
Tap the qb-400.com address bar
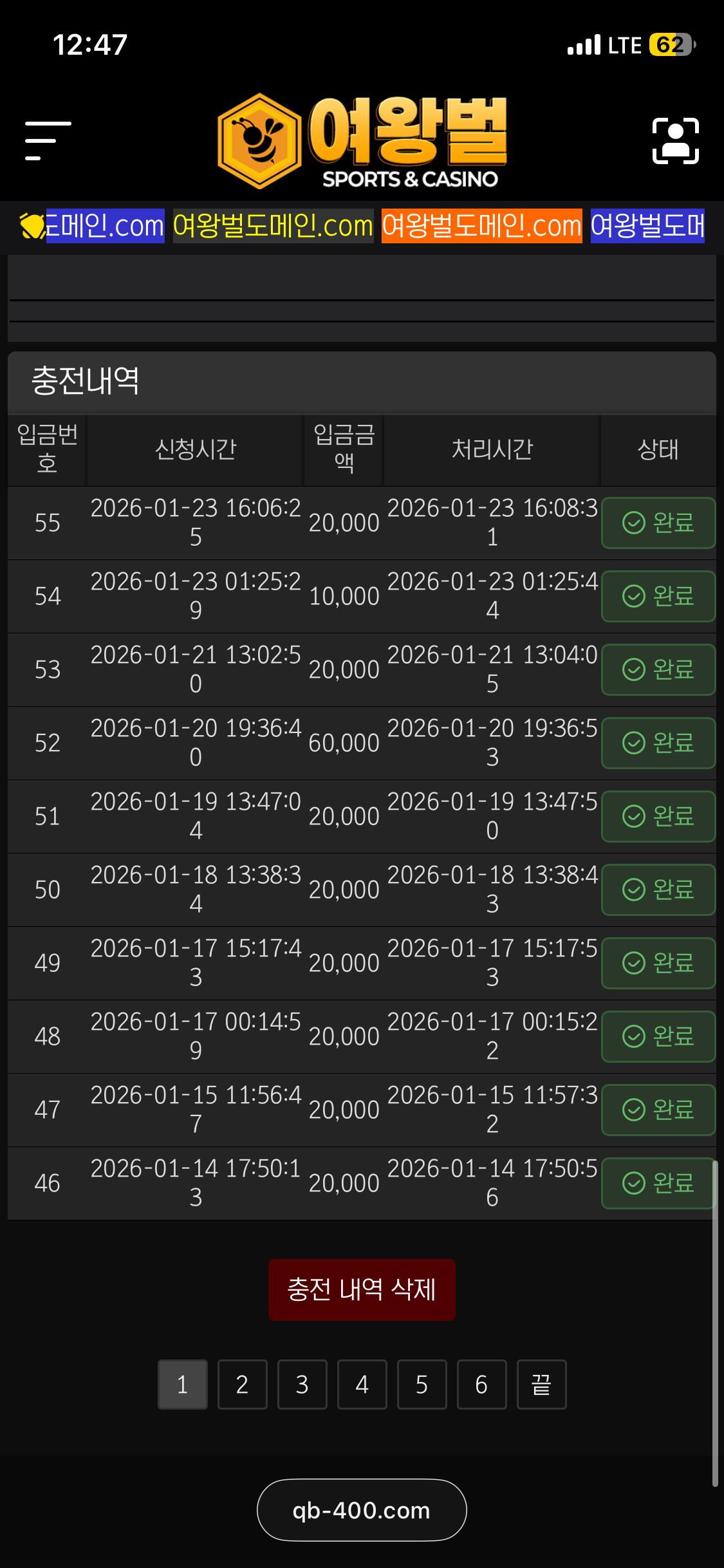click(362, 1510)
